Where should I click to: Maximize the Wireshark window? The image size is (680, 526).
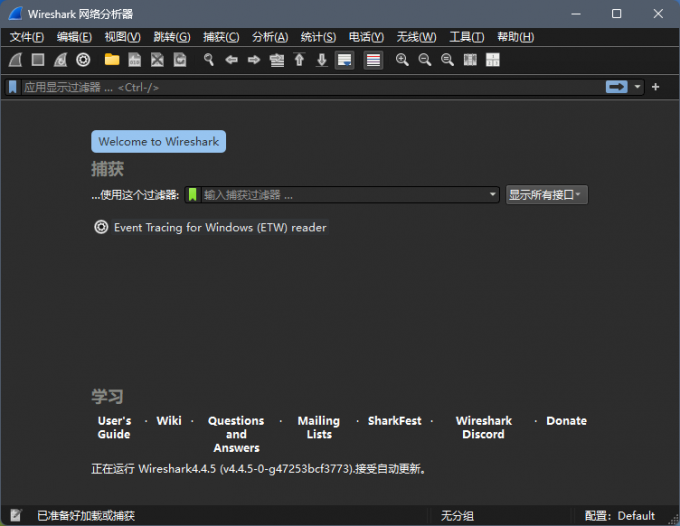tap(616, 14)
